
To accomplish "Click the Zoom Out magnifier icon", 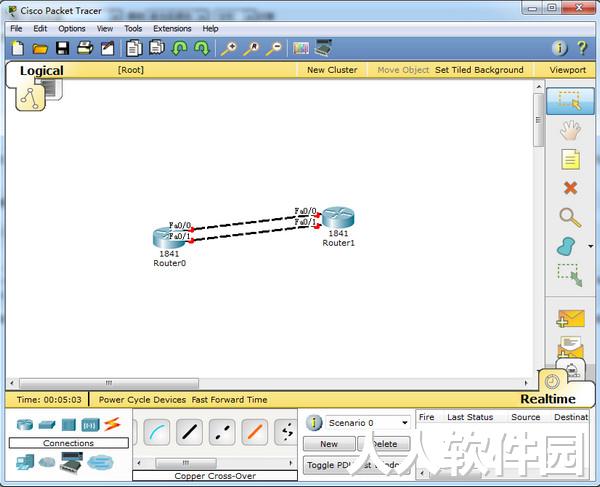I will click(274, 49).
